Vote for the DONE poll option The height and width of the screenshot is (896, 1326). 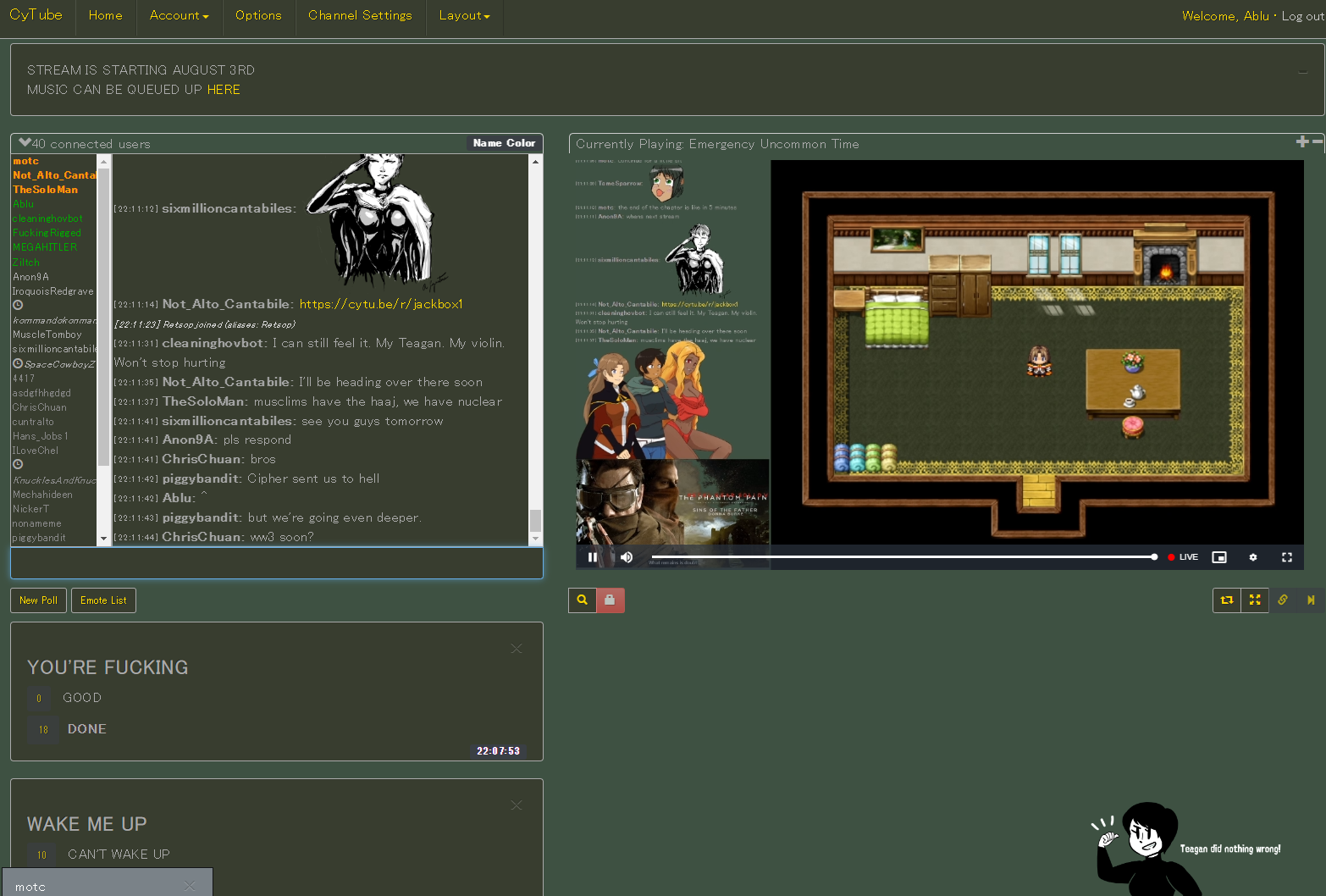coord(42,729)
